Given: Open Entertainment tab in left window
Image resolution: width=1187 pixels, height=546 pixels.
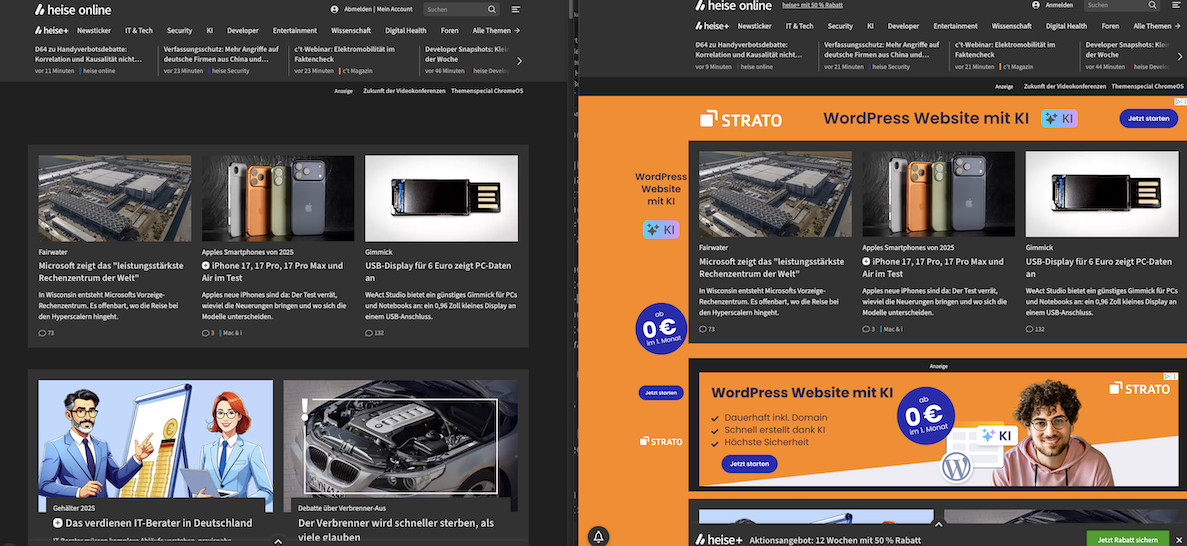Looking at the screenshot, I should 294,30.
